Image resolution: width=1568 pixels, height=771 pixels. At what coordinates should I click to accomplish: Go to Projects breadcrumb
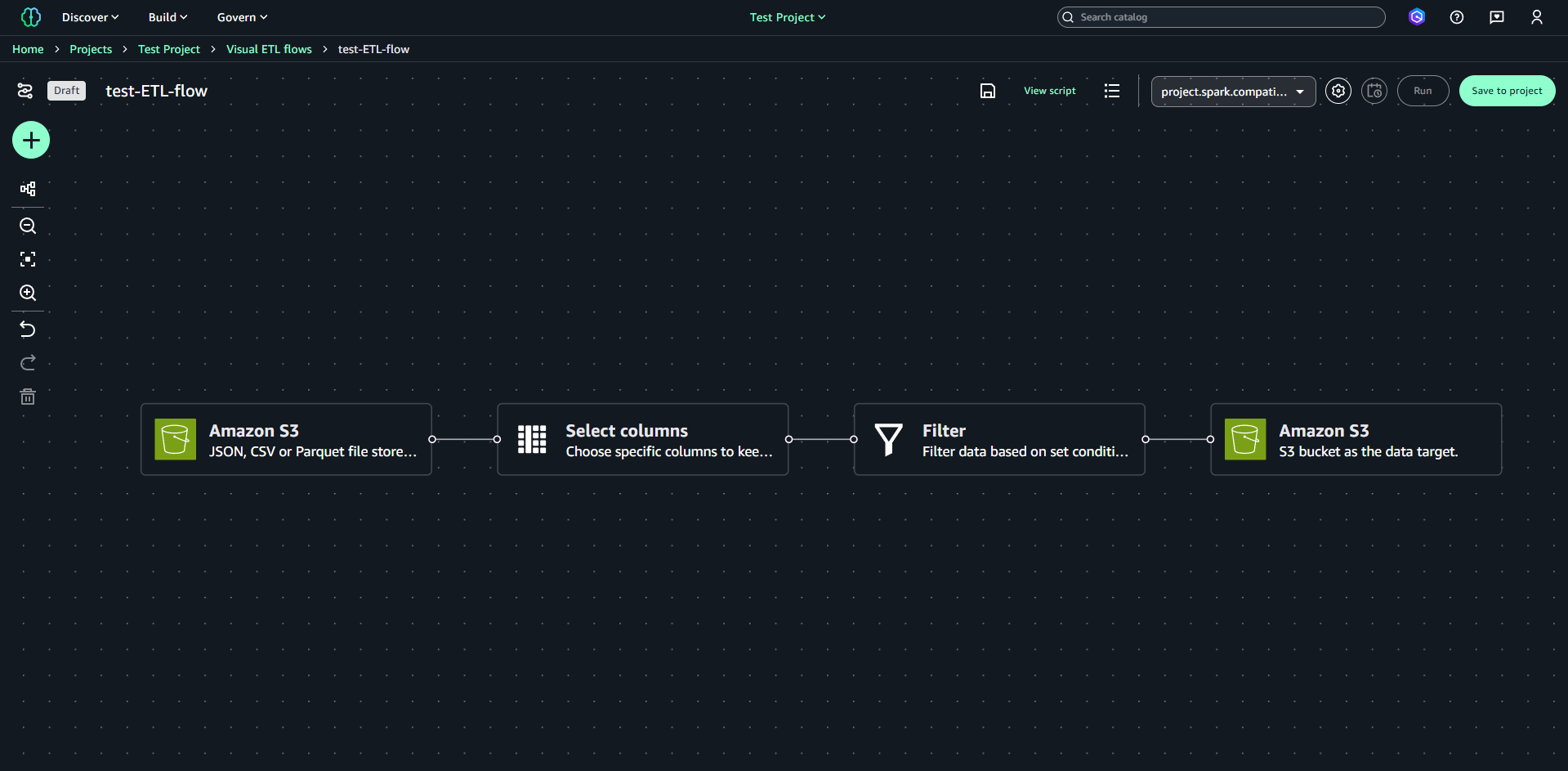(91, 49)
